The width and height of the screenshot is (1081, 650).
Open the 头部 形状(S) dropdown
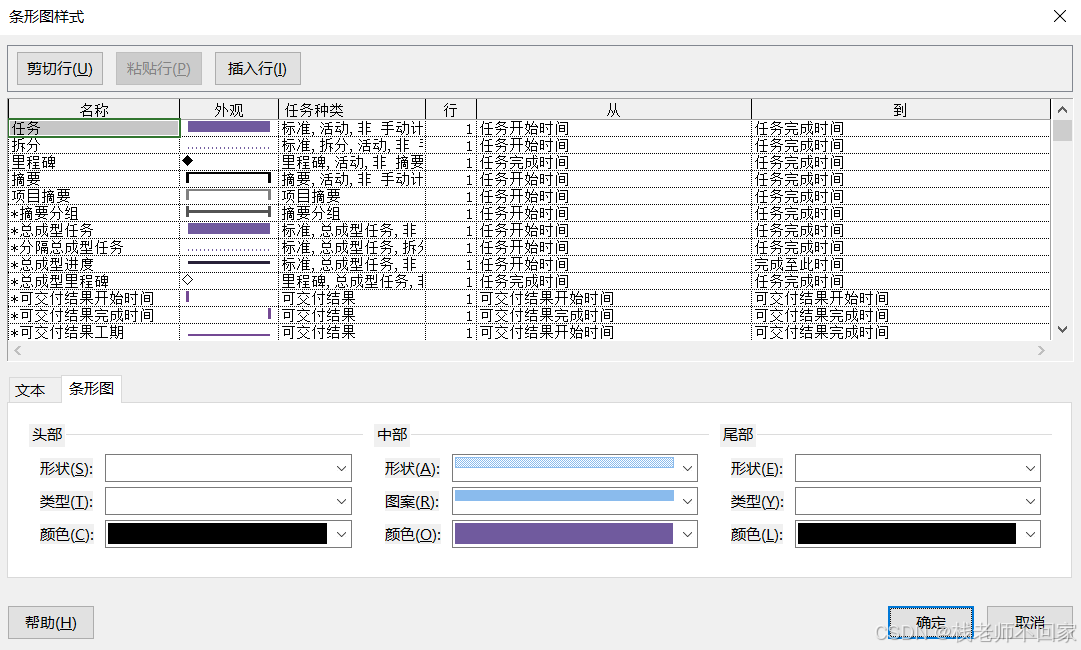point(228,468)
